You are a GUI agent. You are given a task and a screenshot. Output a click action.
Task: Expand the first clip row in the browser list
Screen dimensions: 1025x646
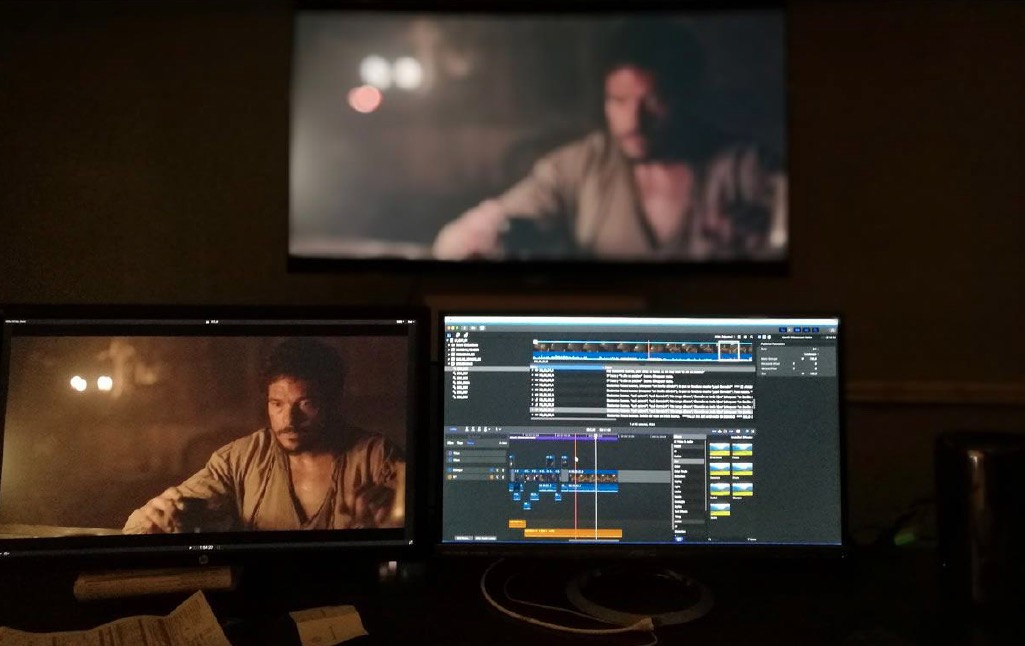tap(532, 369)
